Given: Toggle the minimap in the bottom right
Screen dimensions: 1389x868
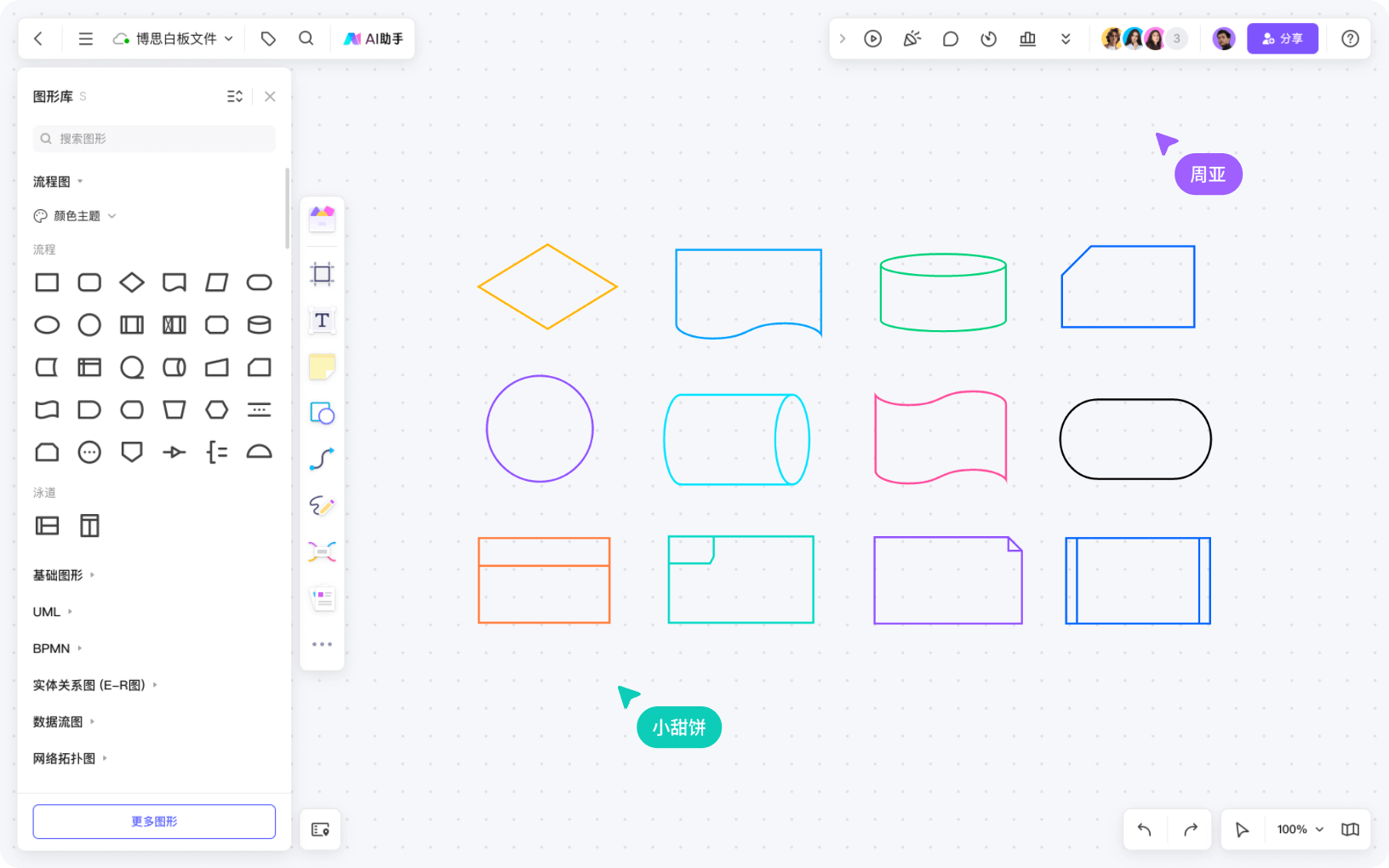Looking at the screenshot, I should point(1350,830).
